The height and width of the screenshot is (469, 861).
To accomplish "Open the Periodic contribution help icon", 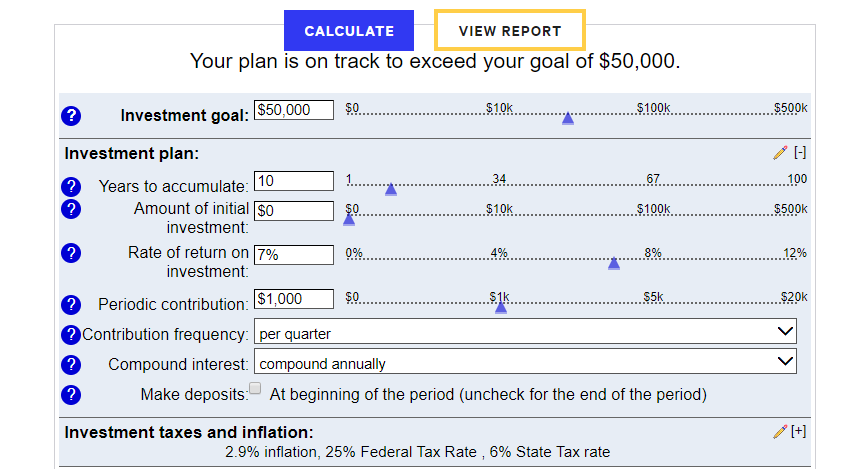I will [71, 304].
